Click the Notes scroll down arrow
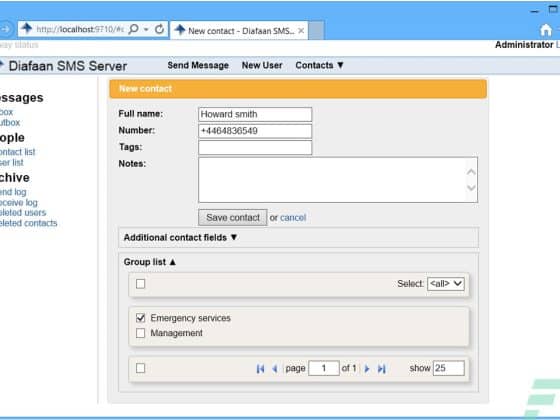This screenshot has width=560, height=420. (x=471, y=188)
